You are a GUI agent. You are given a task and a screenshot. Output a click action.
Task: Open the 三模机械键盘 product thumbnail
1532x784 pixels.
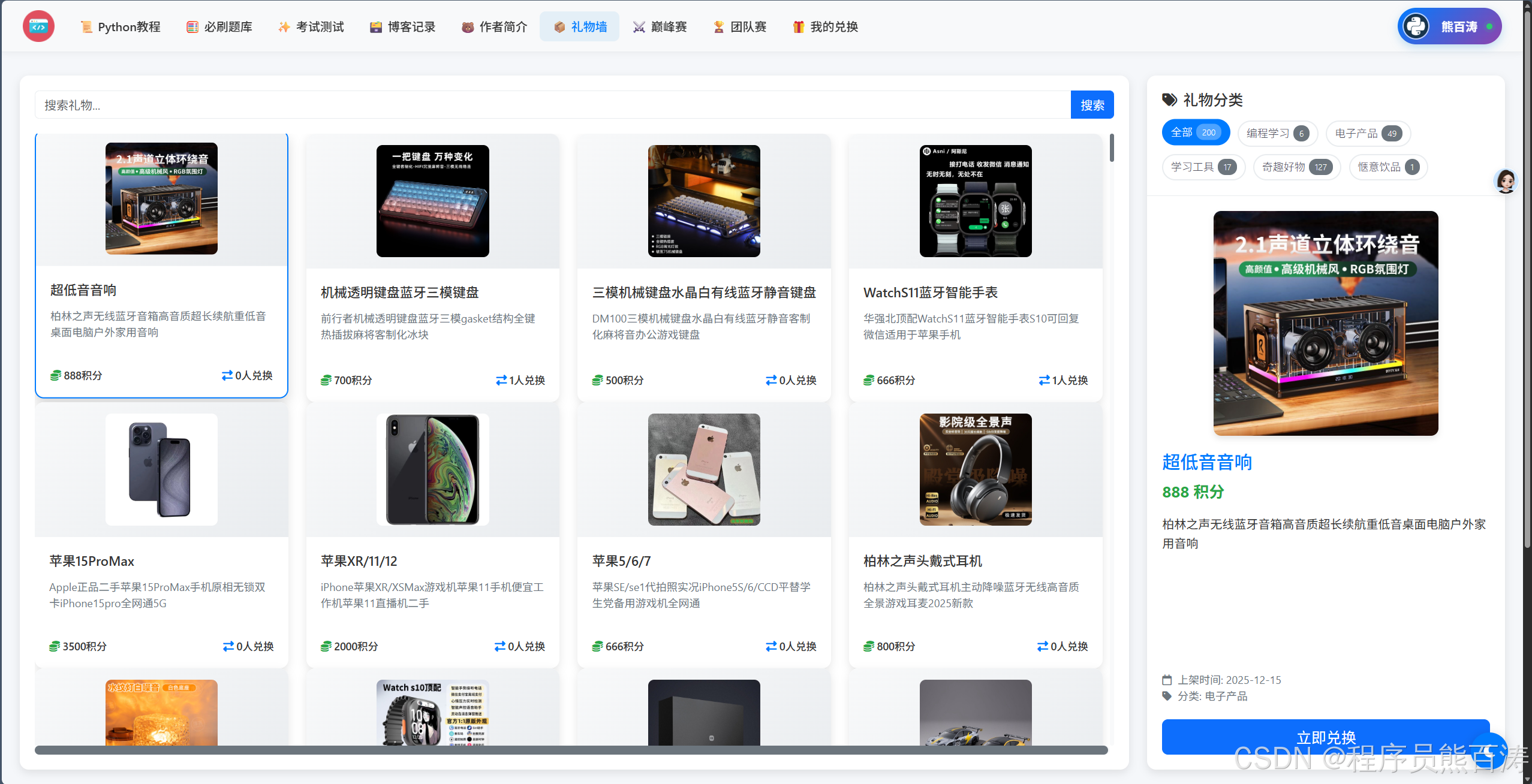(704, 201)
